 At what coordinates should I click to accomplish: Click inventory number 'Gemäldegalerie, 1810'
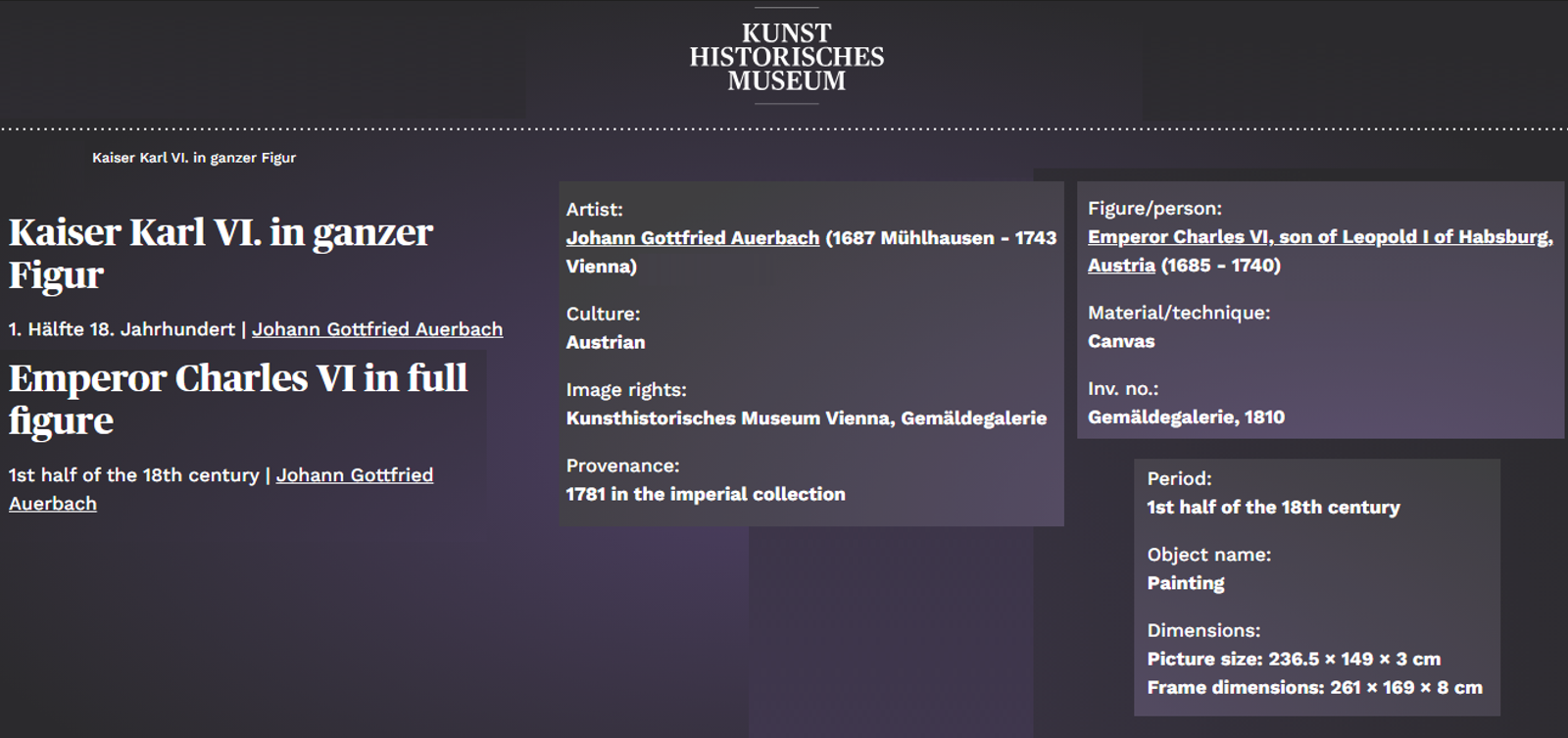coord(1185,418)
